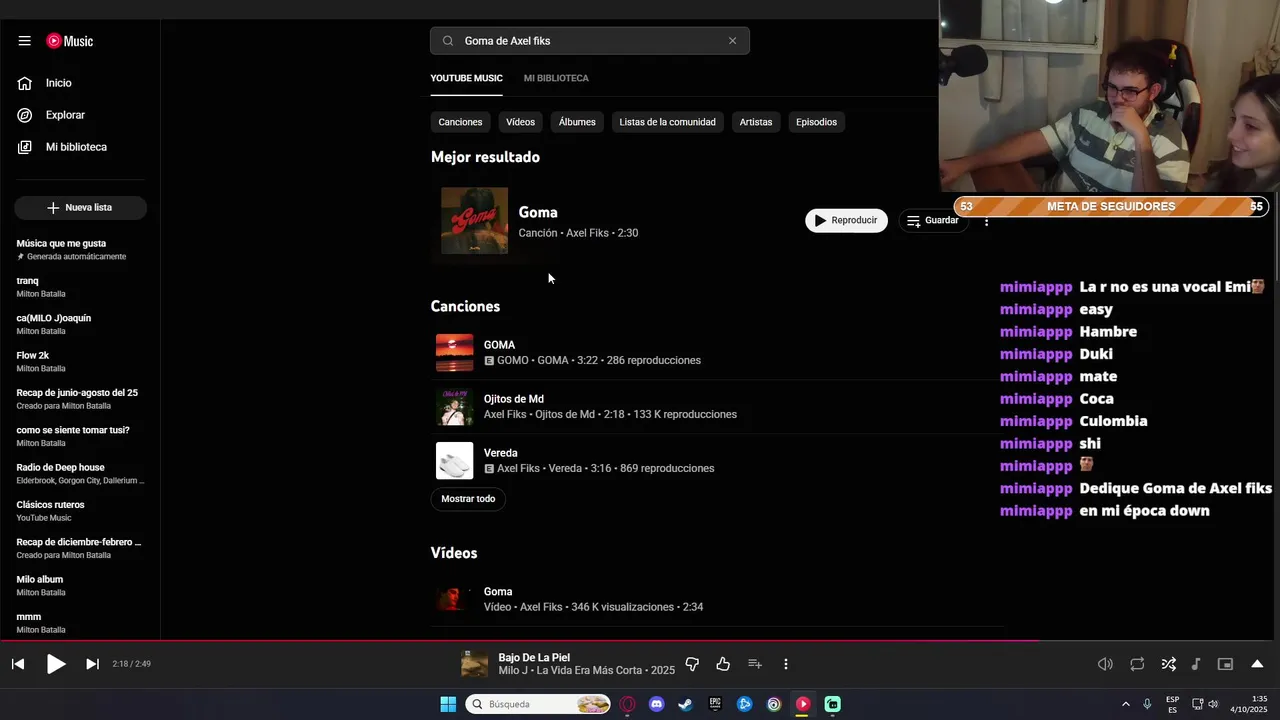Open more actions for the playing song
This screenshot has width=1280, height=720.
pyautogui.click(x=786, y=664)
